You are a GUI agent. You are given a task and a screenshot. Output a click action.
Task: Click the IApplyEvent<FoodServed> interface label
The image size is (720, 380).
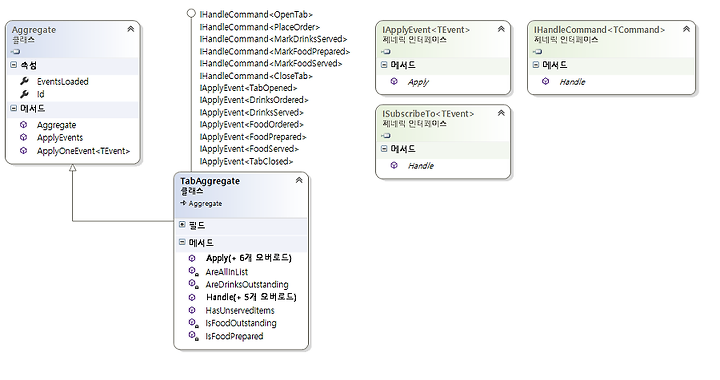click(249, 149)
